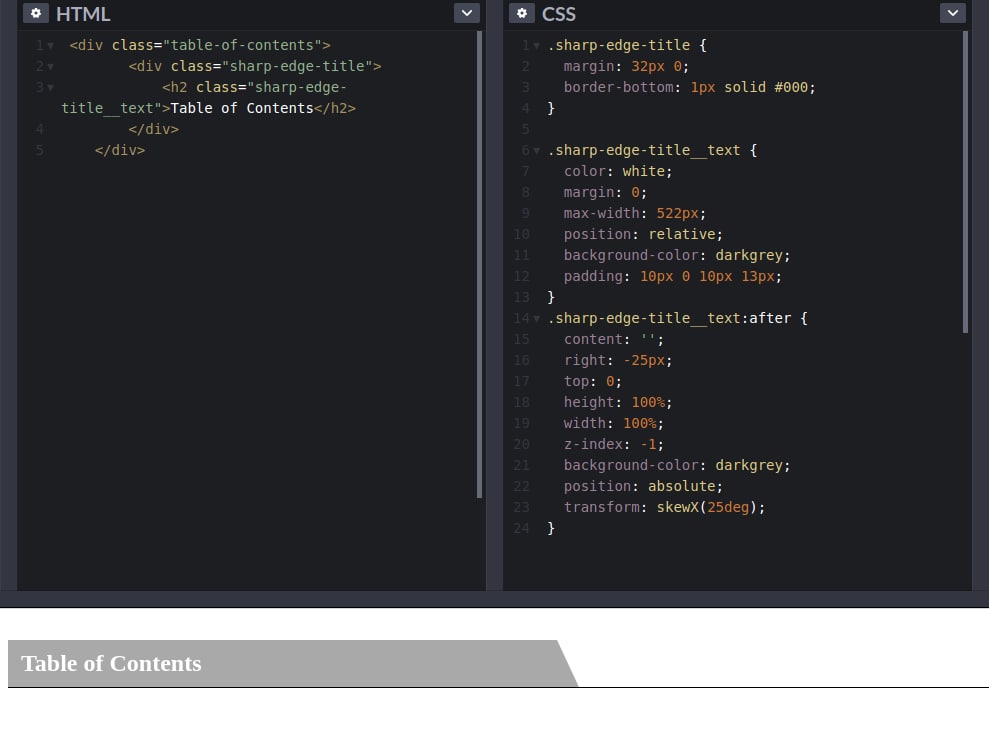Click the 'width: 100%;' line
The height and width of the screenshot is (748, 989).
pyautogui.click(x=613, y=423)
